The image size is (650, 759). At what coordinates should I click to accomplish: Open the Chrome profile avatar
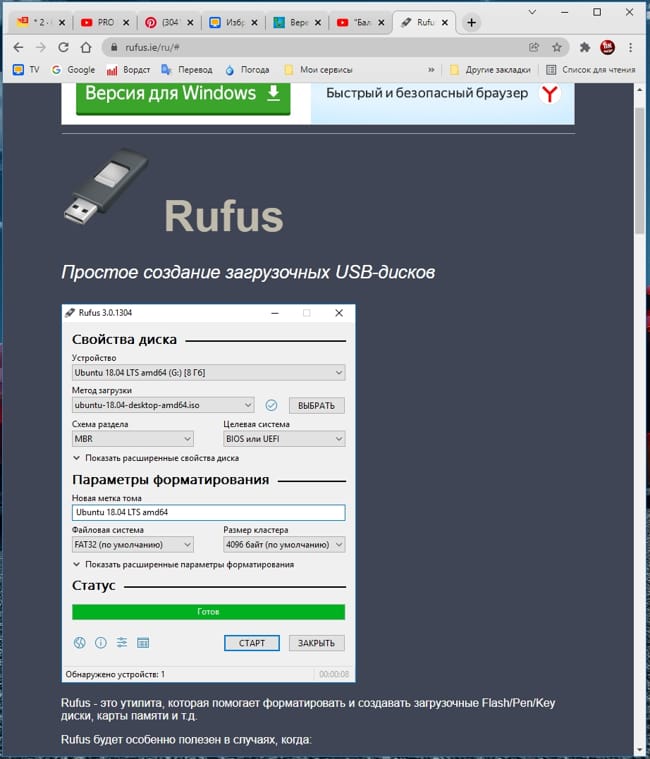(607, 47)
